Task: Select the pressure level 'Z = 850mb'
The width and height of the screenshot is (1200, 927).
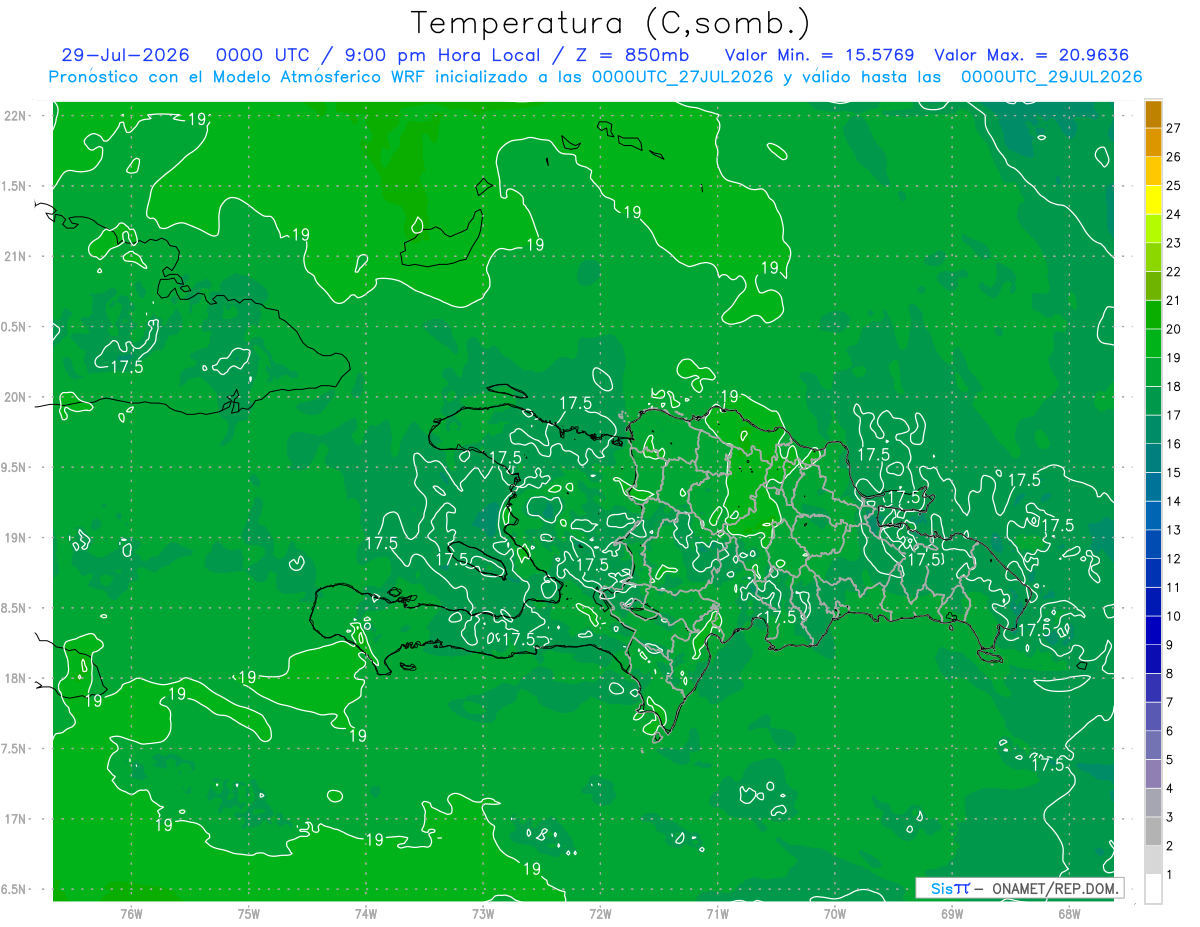Action: pos(631,55)
